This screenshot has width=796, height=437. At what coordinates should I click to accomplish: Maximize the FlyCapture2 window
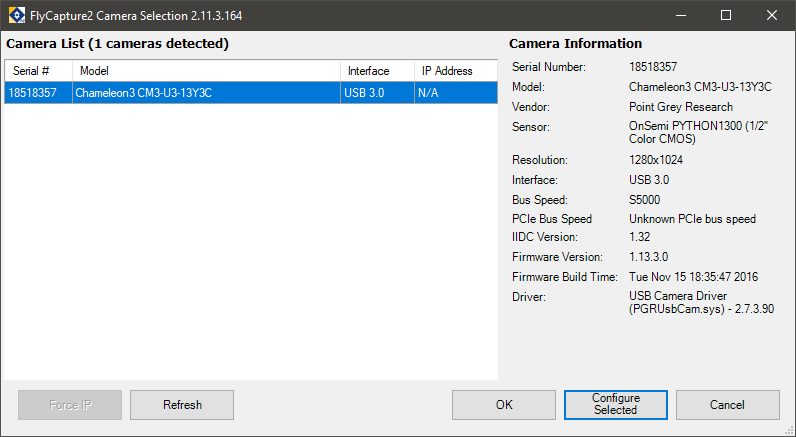pyautogui.click(x=726, y=15)
